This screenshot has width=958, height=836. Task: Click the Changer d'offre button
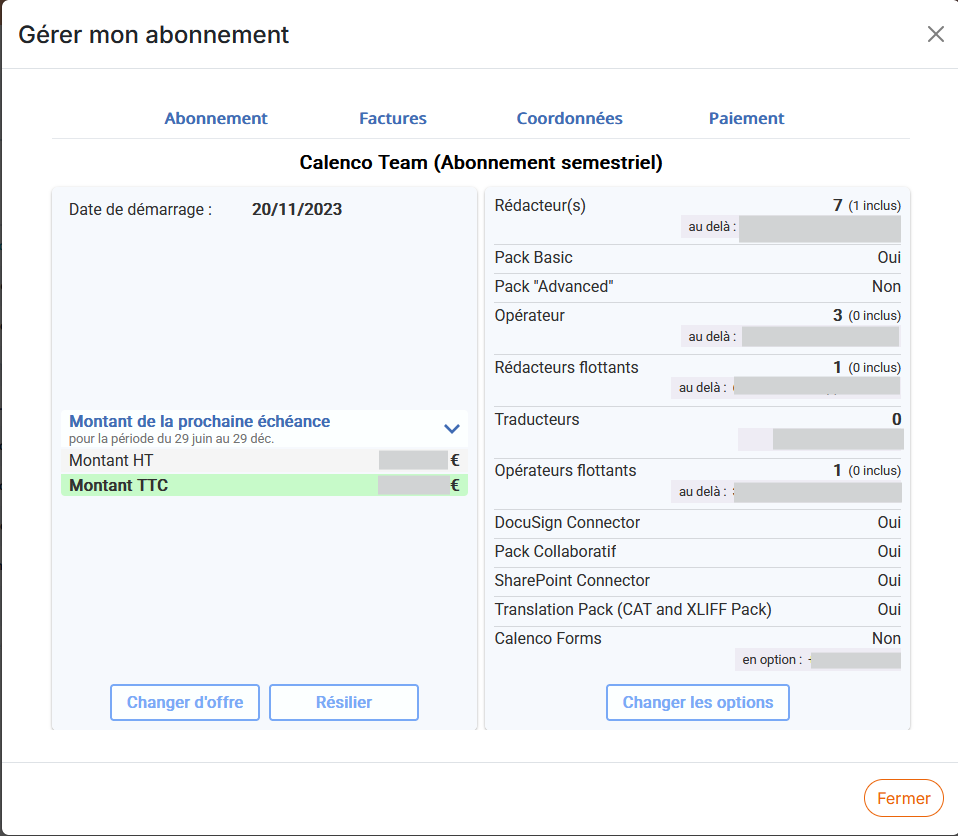185,702
